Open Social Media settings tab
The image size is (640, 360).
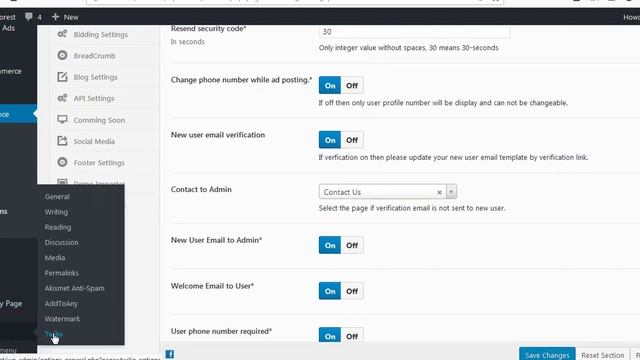(x=94, y=141)
